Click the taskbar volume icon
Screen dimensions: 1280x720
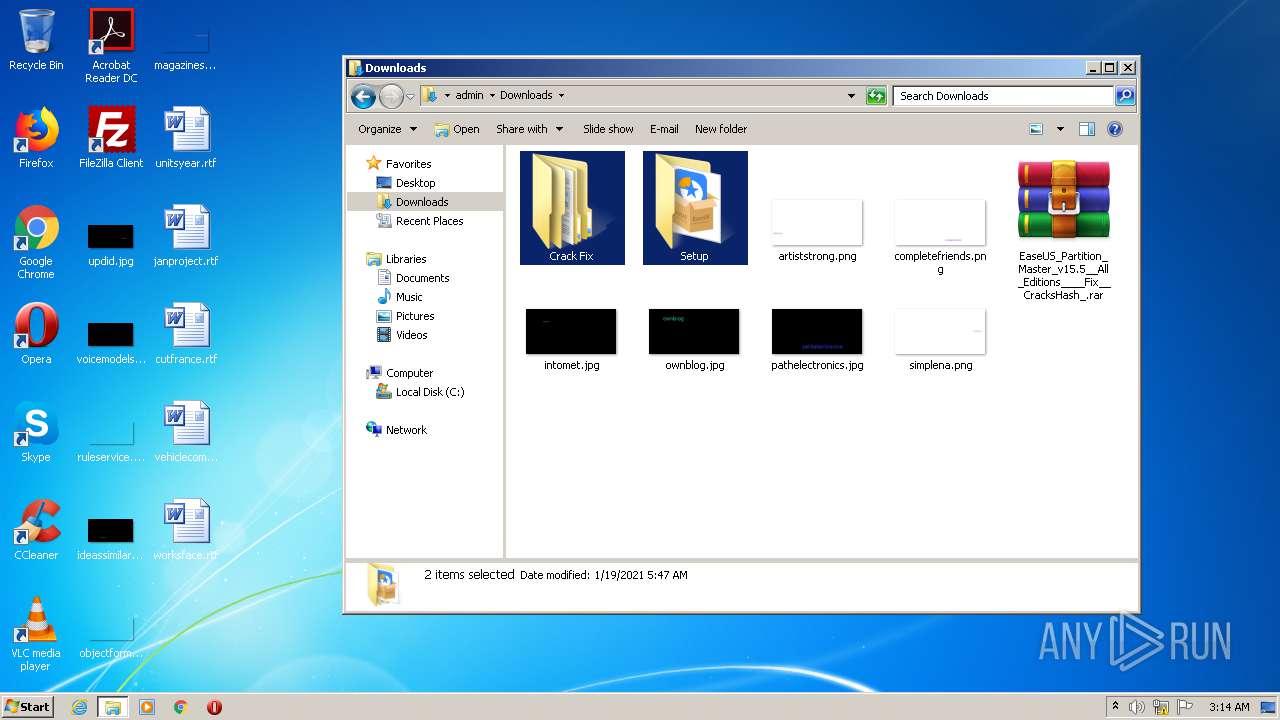point(1137,707)
